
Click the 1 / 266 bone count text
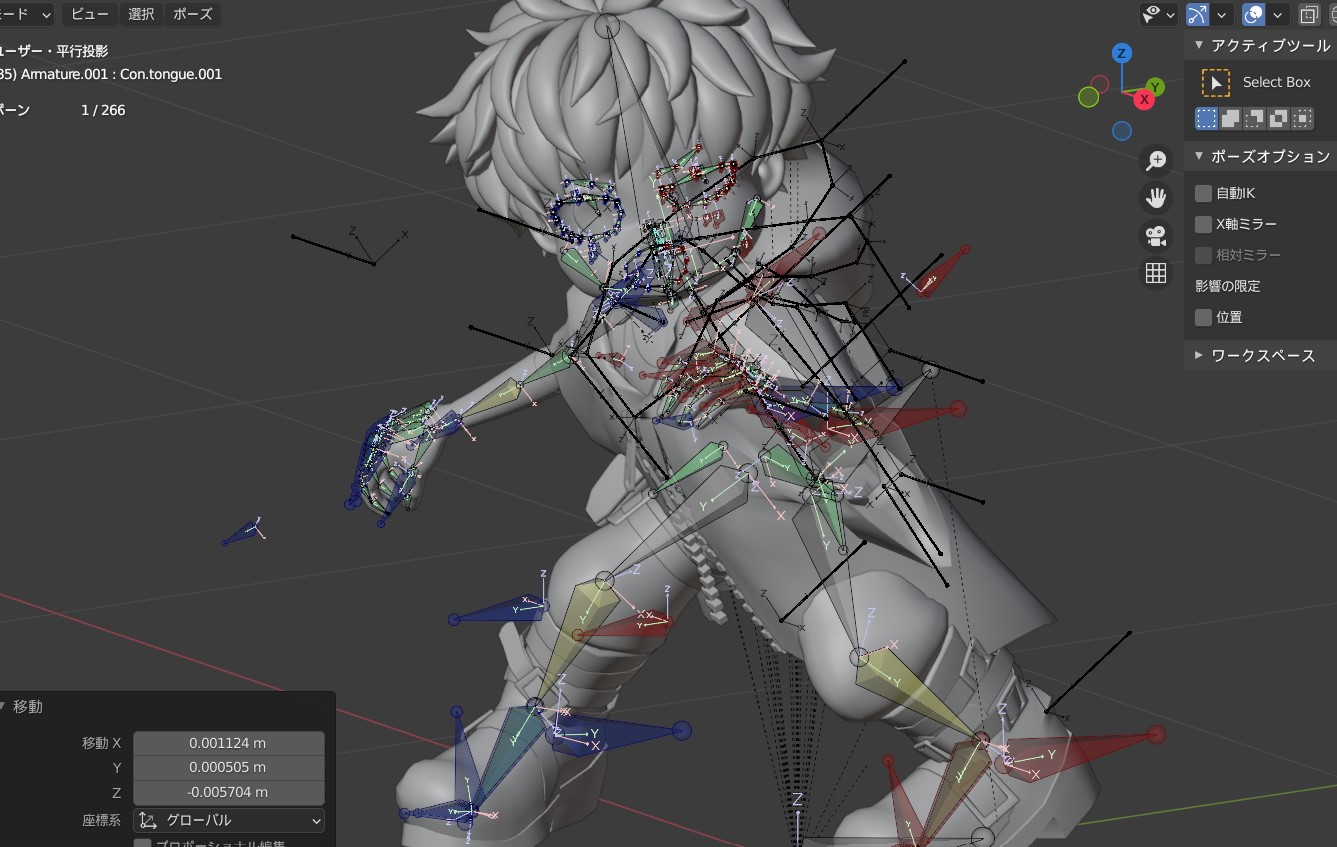(103, 110)
